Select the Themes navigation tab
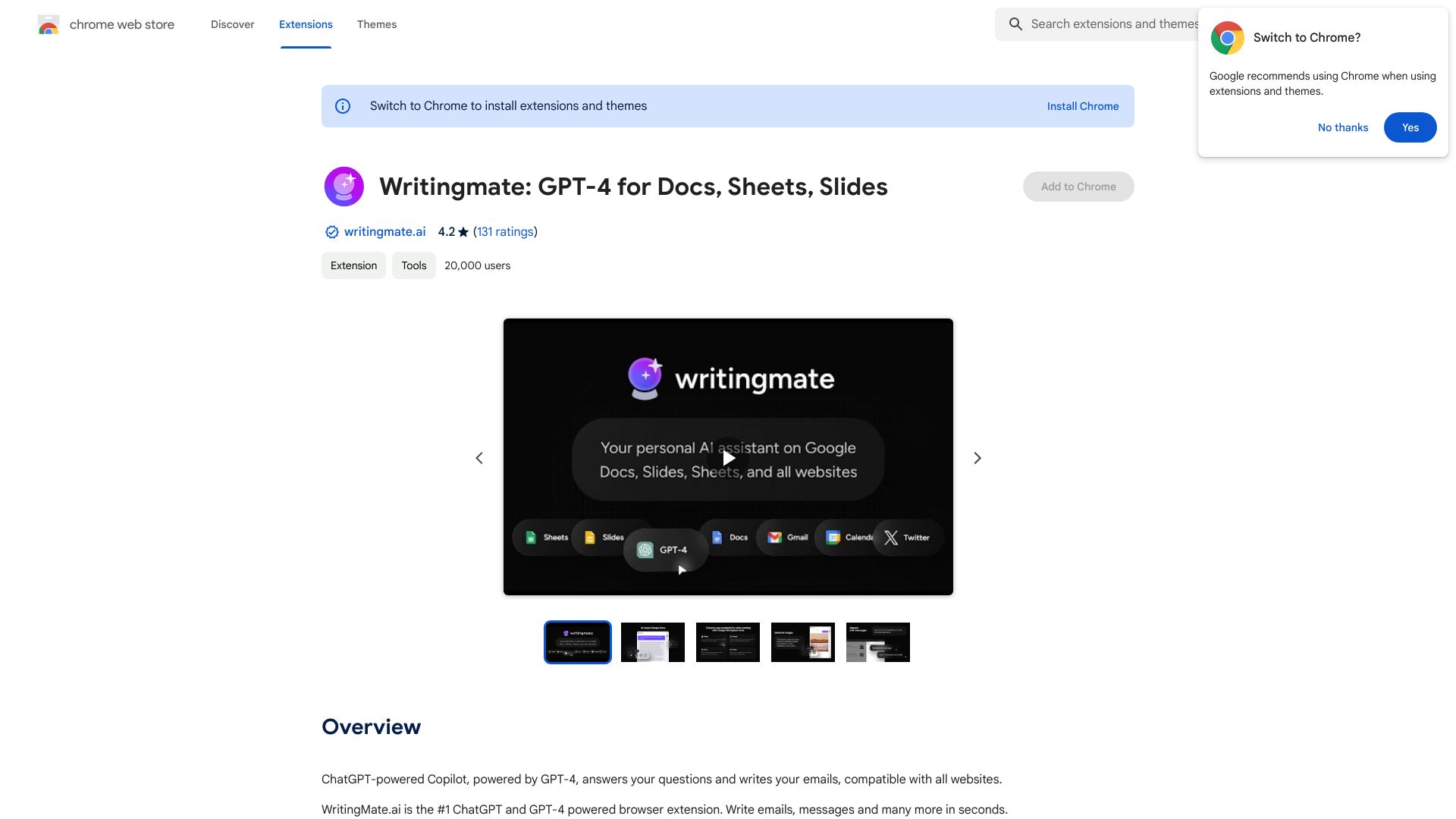 pyautogui.click(x=376, y=23)
